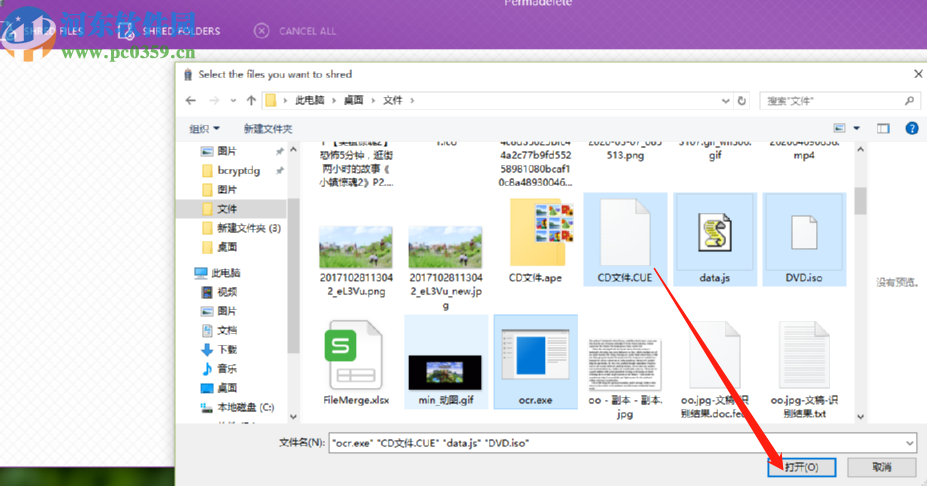The image size is (927, 486).
Task: Select FileMerge.xlsx spreadsheet icon
Action: point(354,355)
